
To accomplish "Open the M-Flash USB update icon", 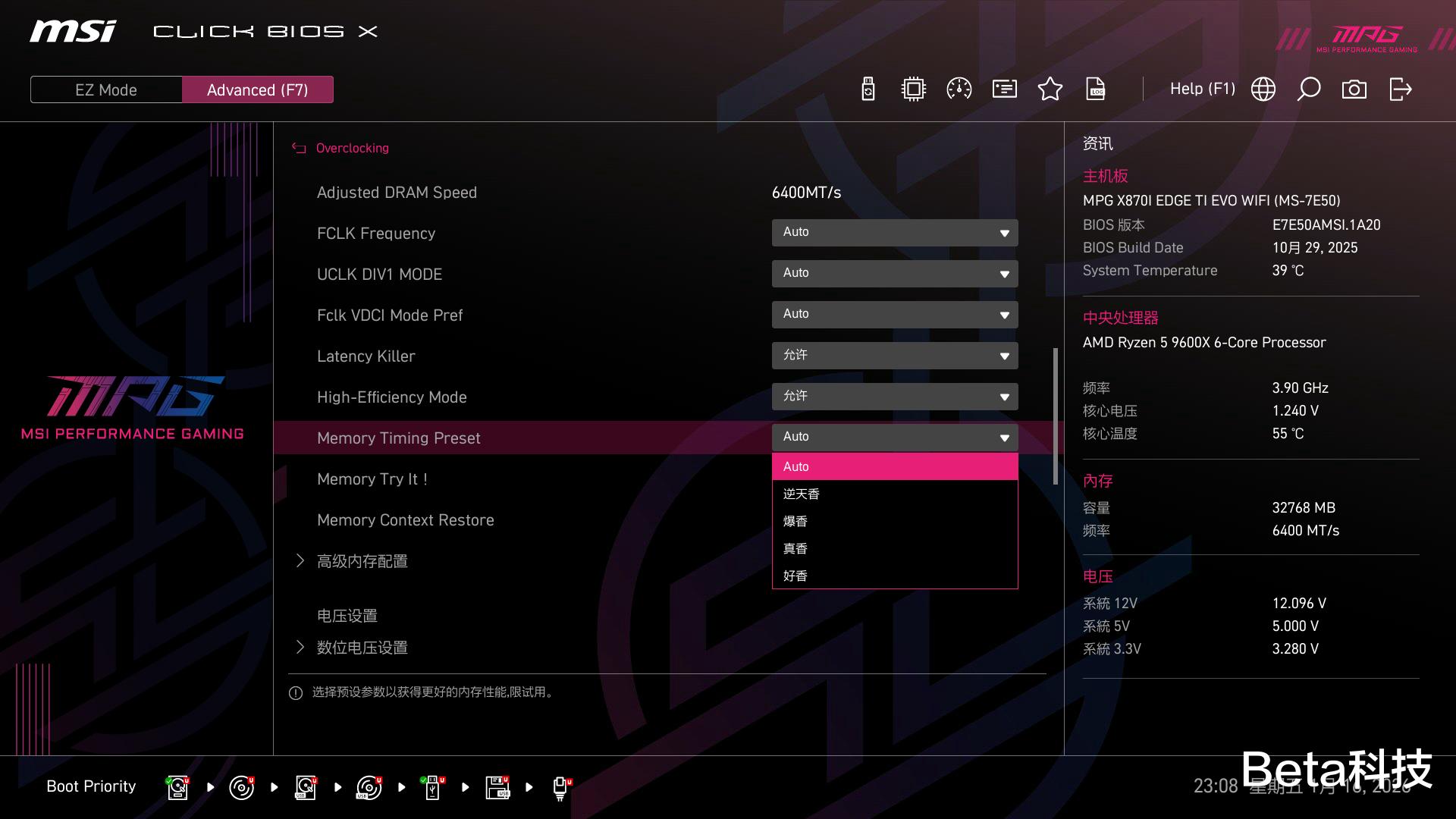I will click(868, 89).
